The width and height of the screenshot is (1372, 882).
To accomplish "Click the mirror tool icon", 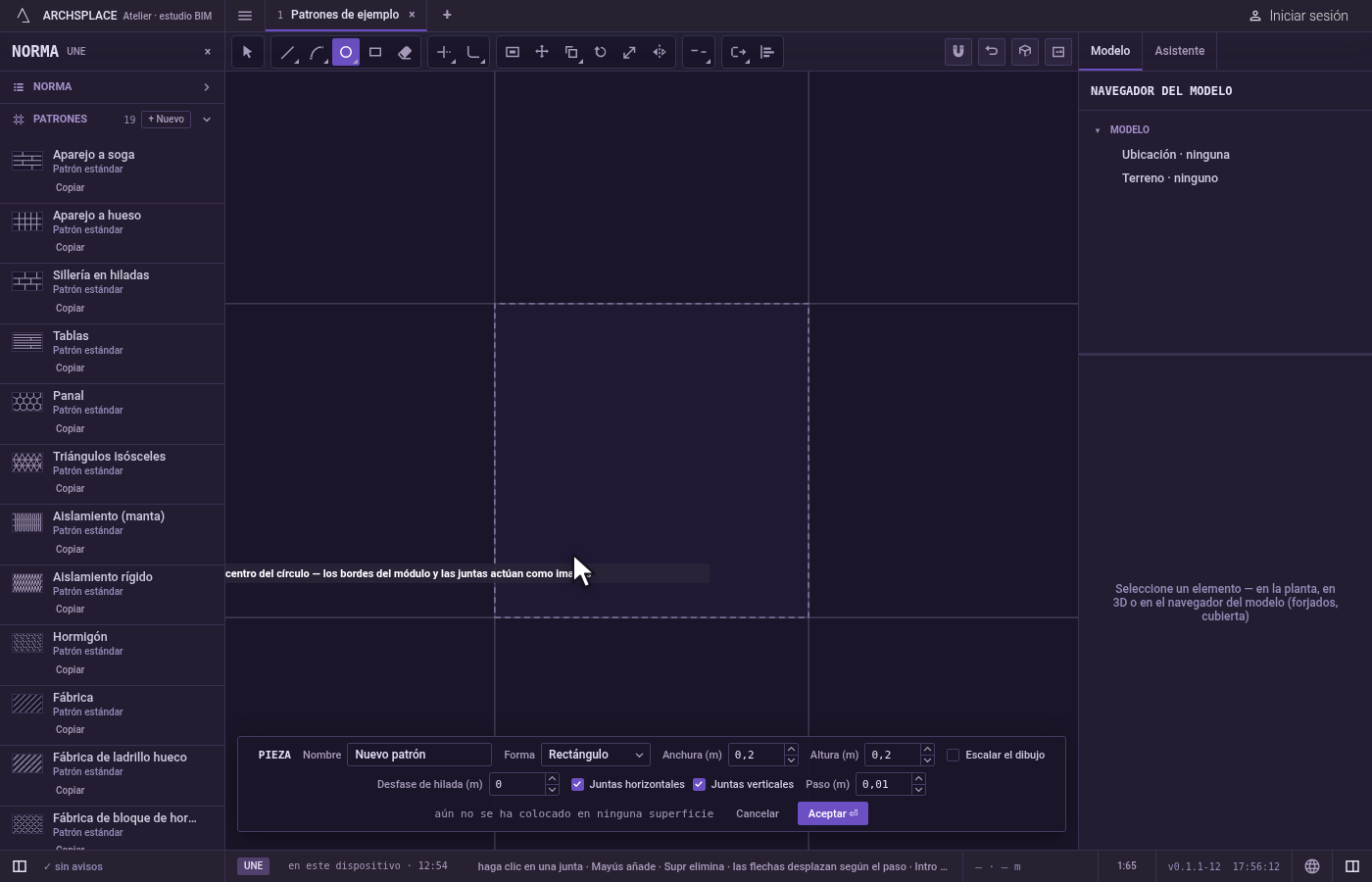I will (660, 52).
